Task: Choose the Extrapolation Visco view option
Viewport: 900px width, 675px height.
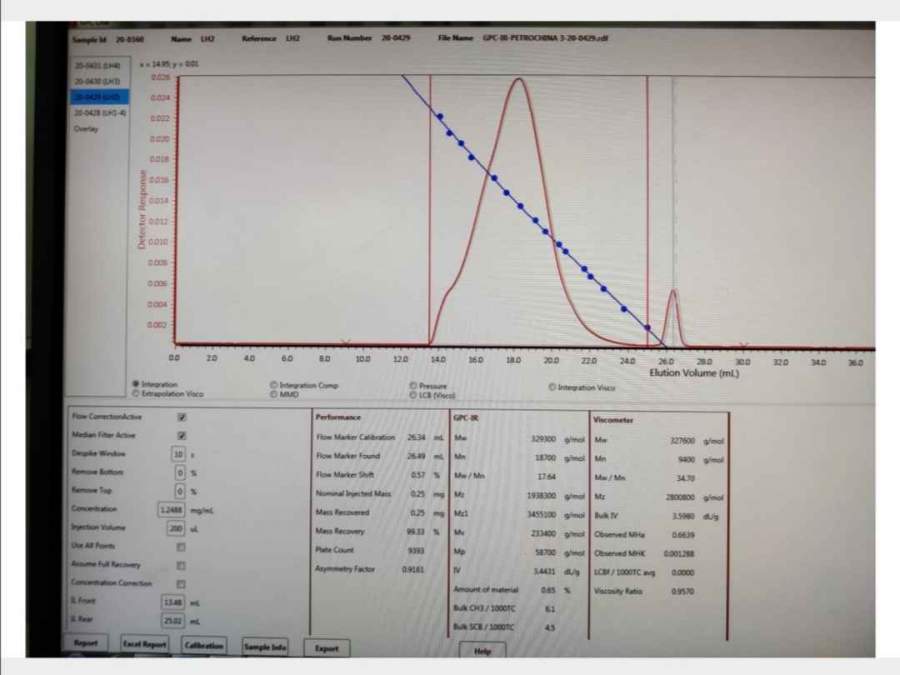Action: pyautogui.click(x=136, y=393)
